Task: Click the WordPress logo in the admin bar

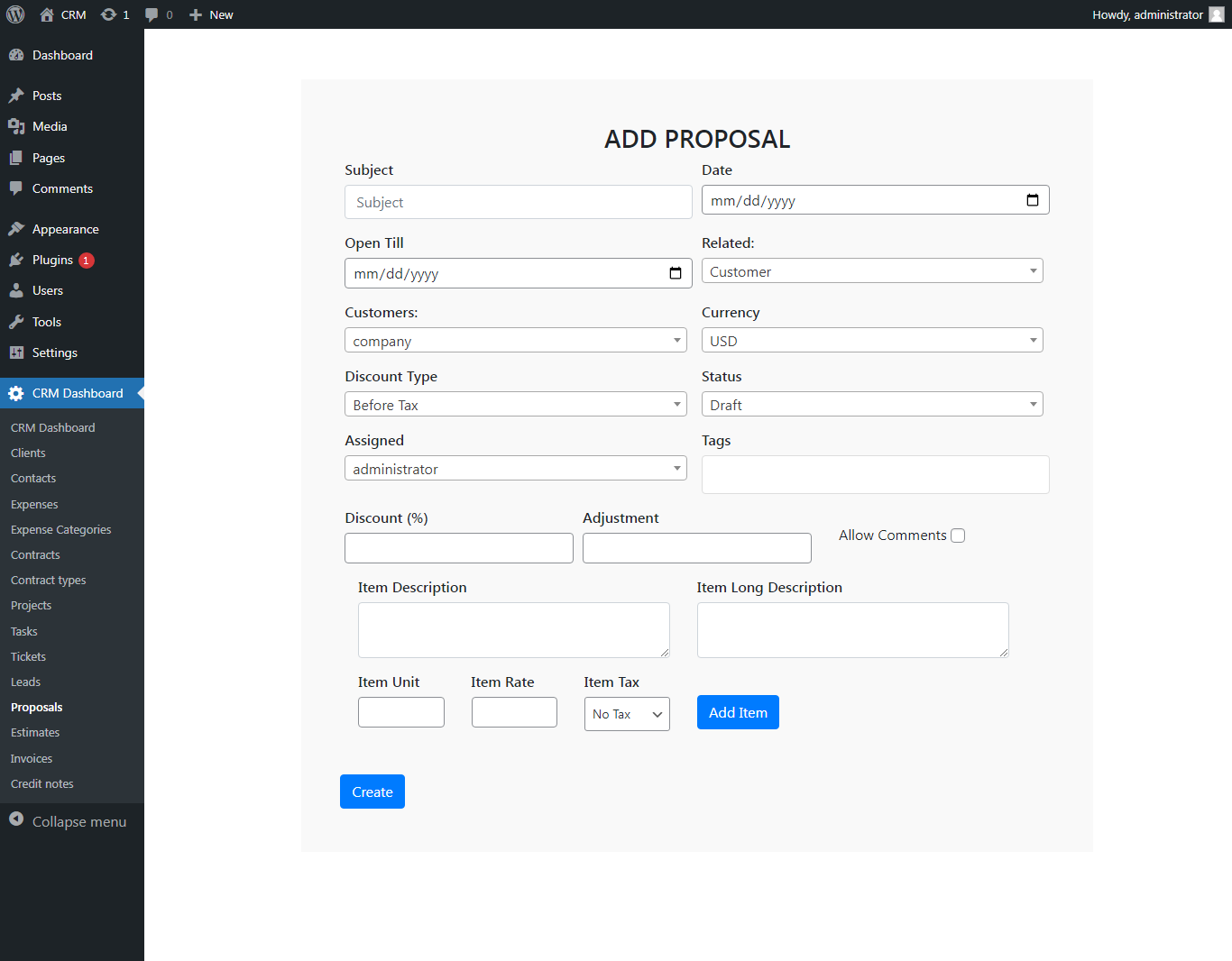Action: point(14,14)
